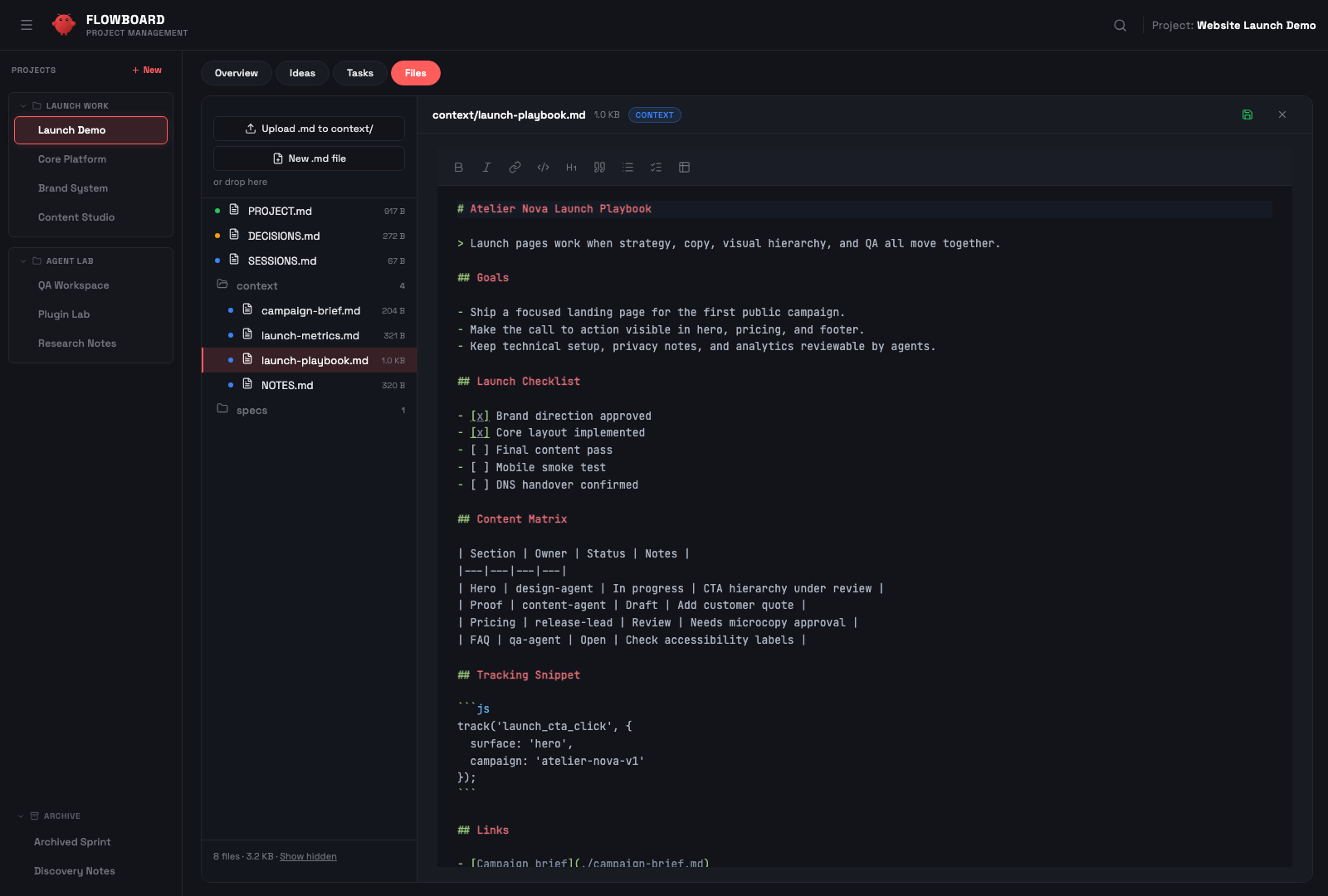The image size is (1328, 896).
Task: Click Upload .md to context/ button
Action: click(x=309, y=129)
